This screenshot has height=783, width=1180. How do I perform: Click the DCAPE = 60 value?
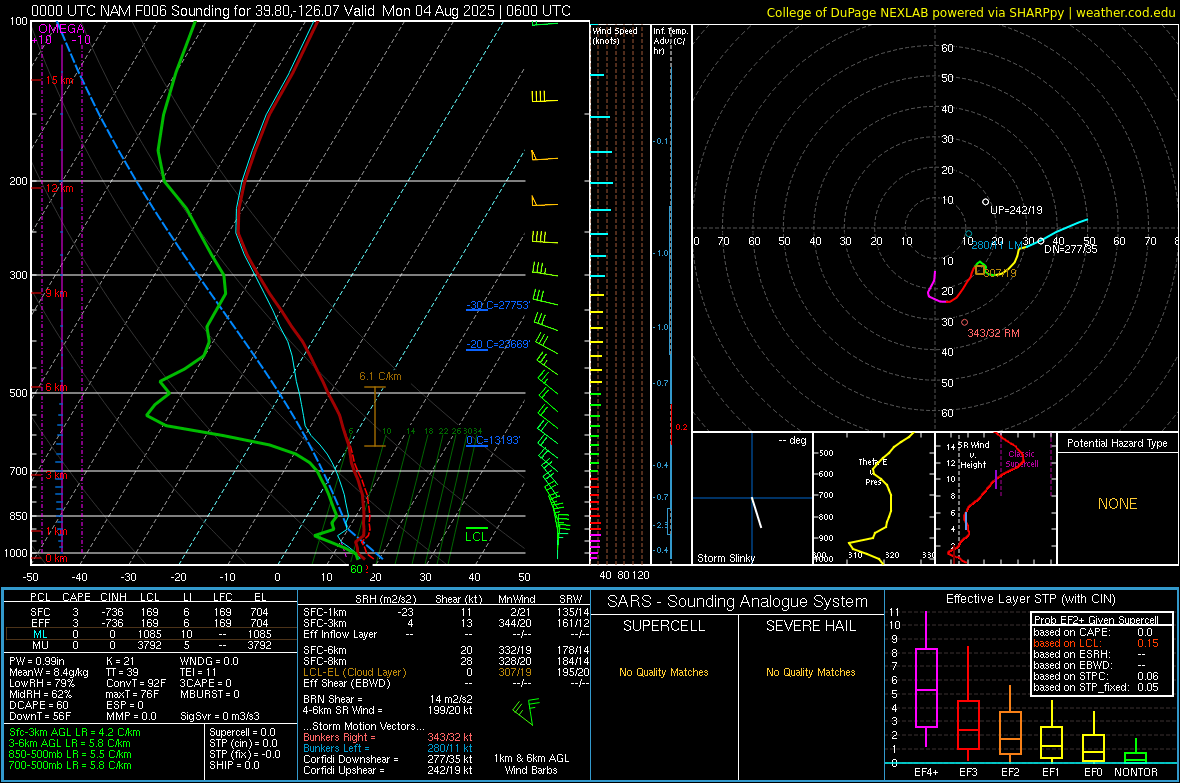pos(39,705)
